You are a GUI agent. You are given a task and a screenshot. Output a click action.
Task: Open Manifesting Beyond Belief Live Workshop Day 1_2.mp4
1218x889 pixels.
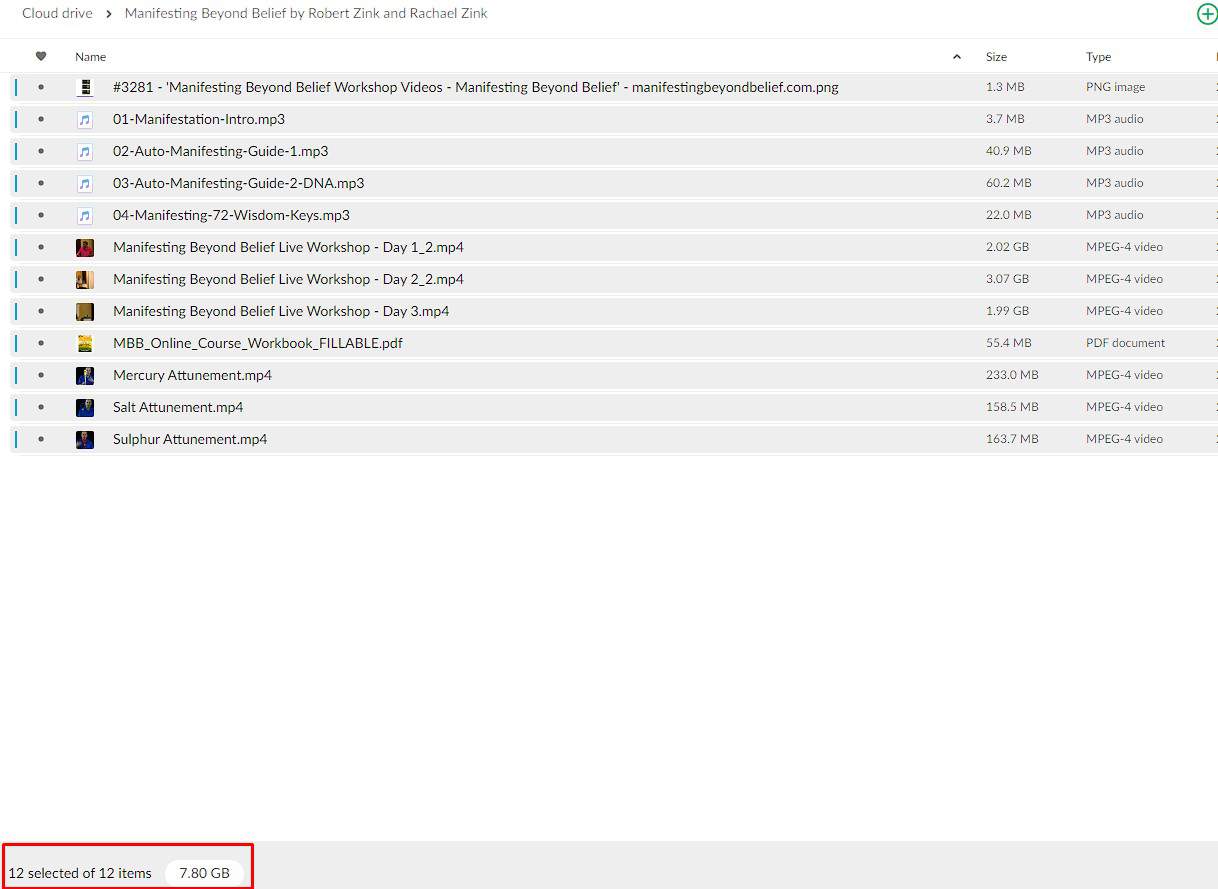pyautogui.click(x=288, y=247)
